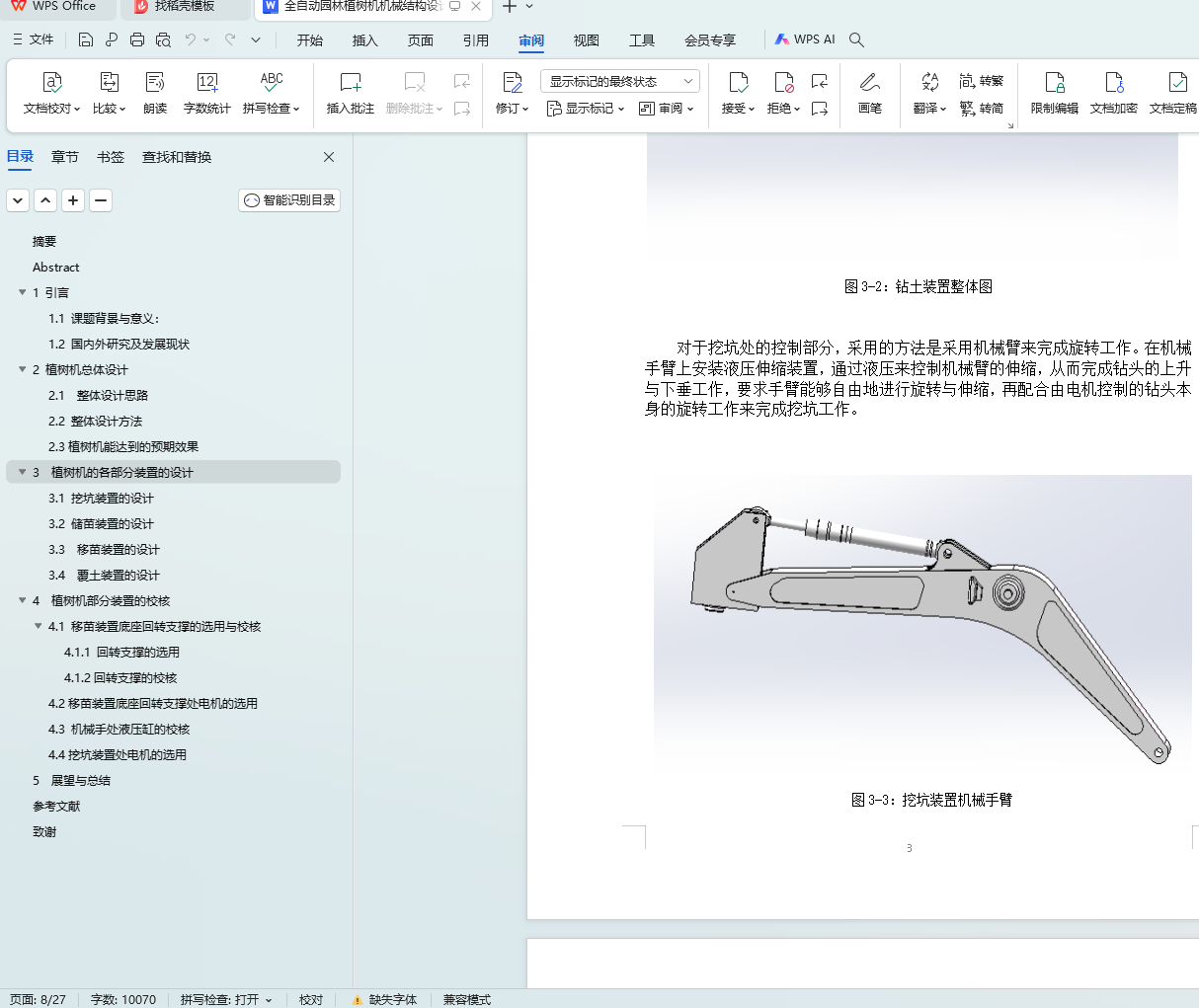The image size is (1199, 1008).
Task: Open the 视图 ribbon tab
Action: [x=587, y=40]
